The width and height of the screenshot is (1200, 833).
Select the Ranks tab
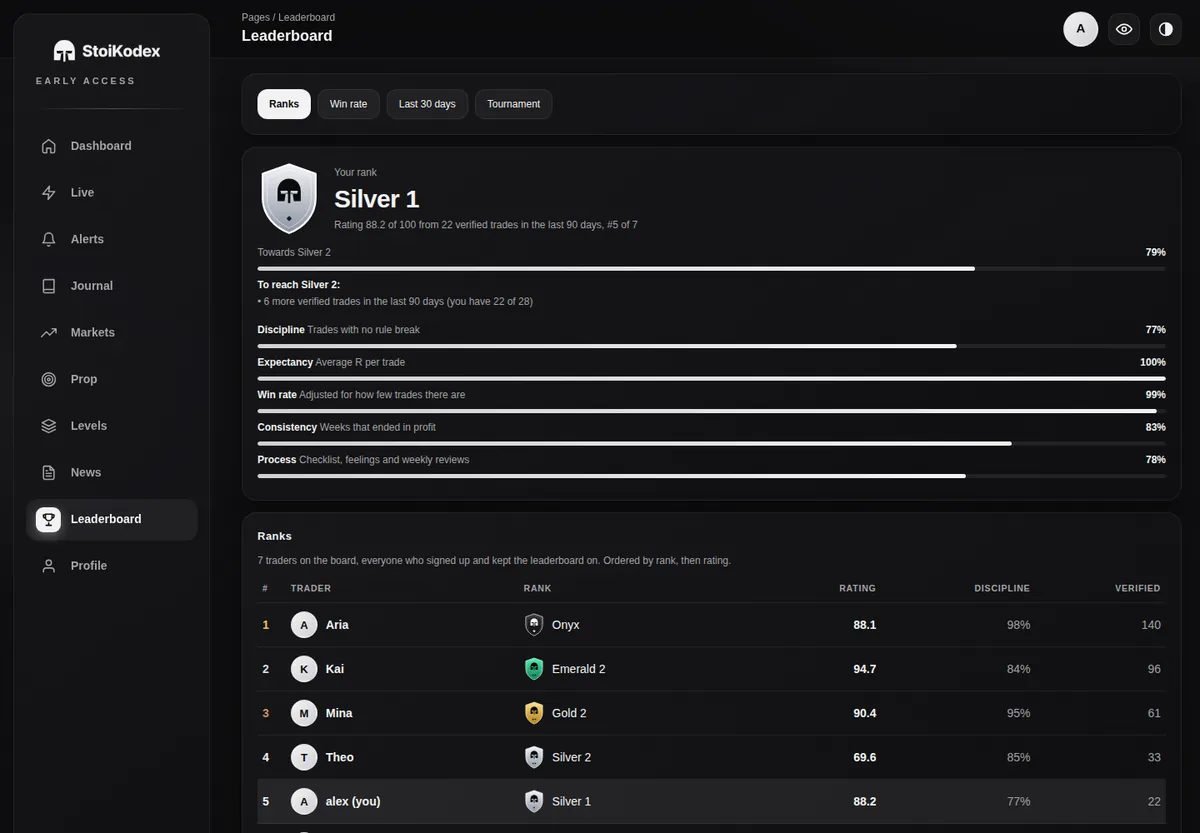284,104
